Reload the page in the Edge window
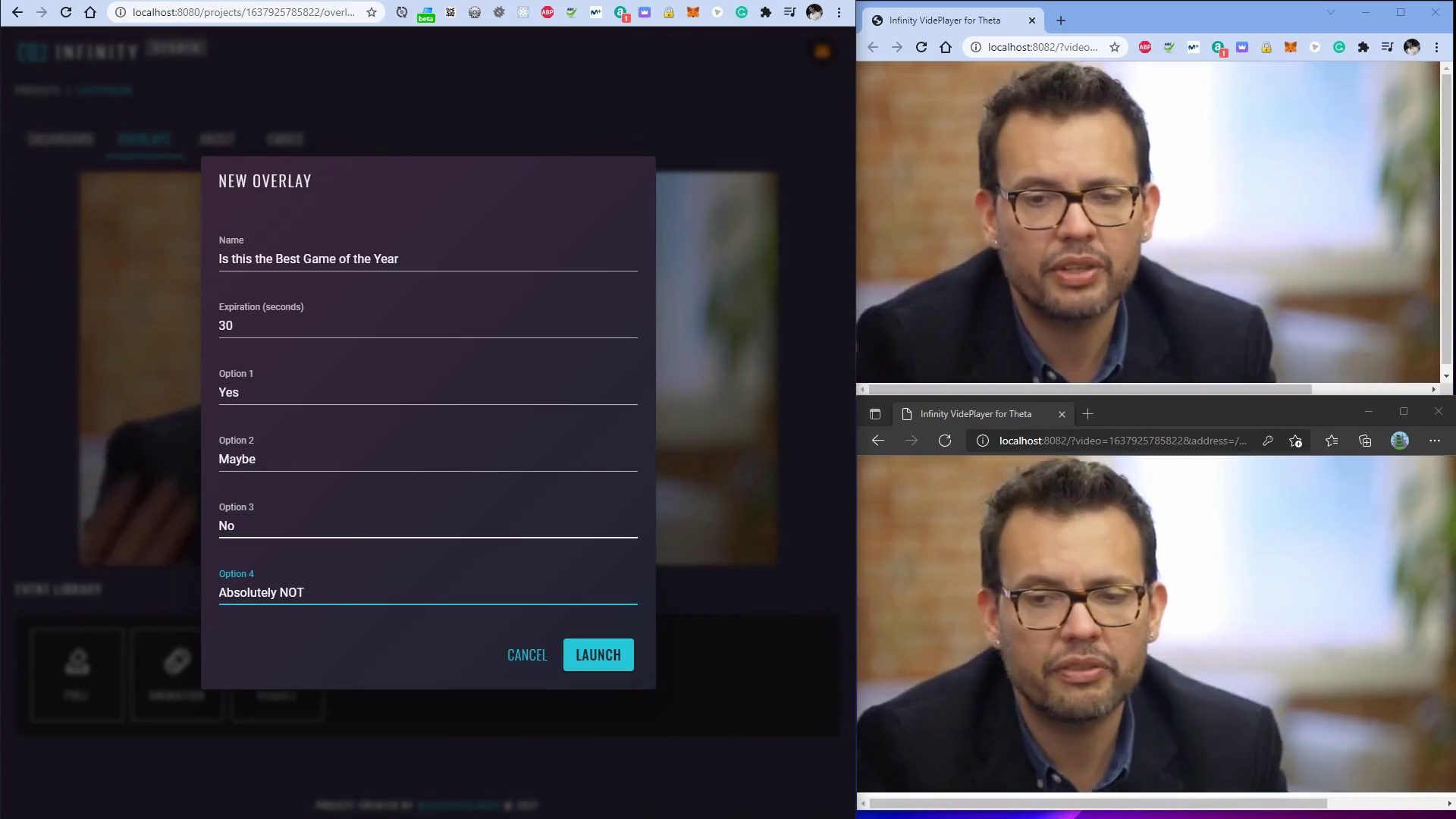Image resolution: width=1456 pixels, height=819 pixels. click(x=944, y=441)
